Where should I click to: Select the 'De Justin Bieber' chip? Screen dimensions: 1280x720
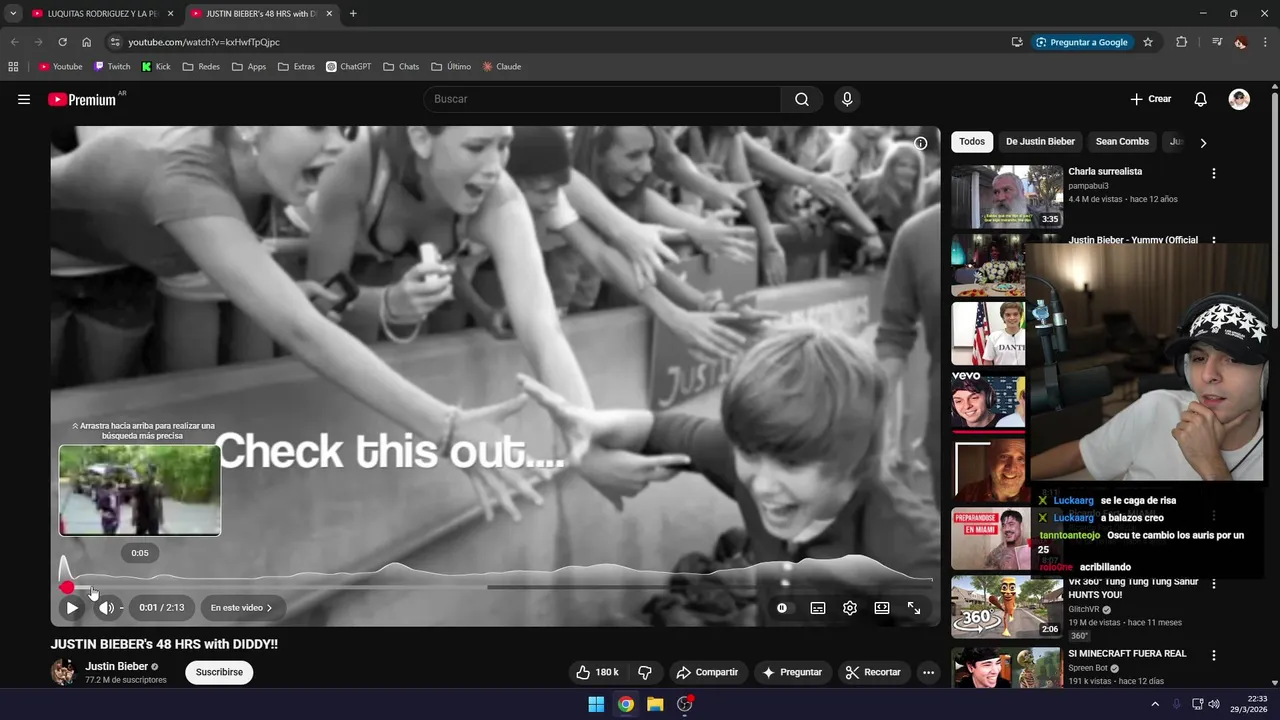(x=1040, y=142)
